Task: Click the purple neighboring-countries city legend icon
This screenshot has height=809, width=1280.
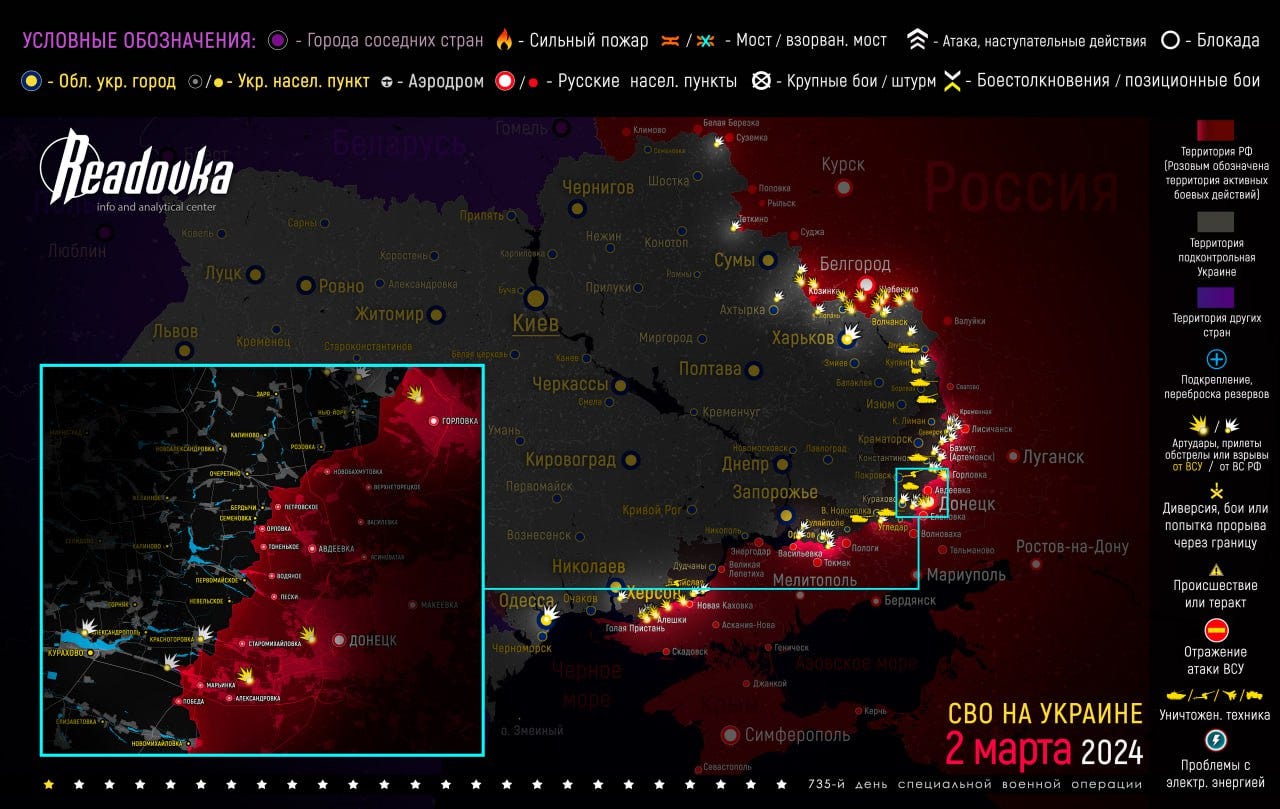Action: tap(277, 41)
